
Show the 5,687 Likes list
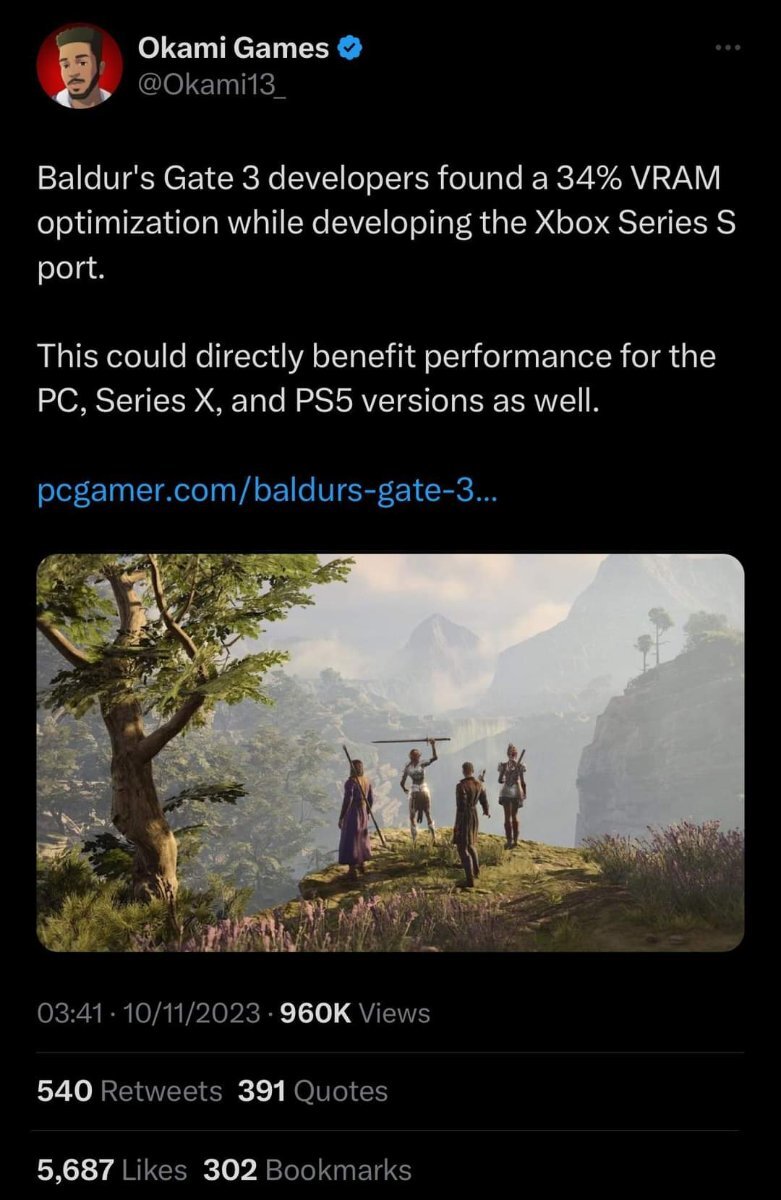[112, 1169]
